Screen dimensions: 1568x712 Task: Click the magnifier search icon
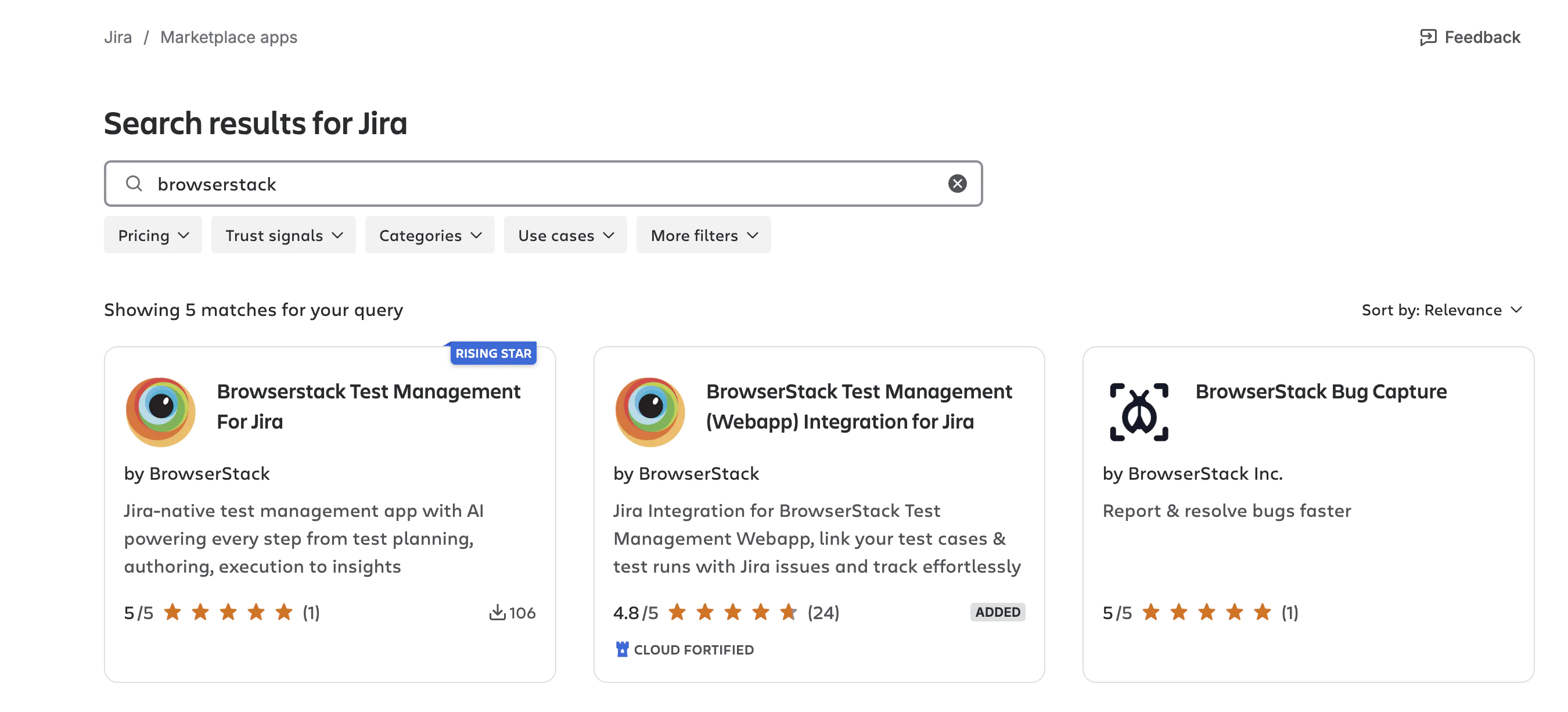point(134,183)
